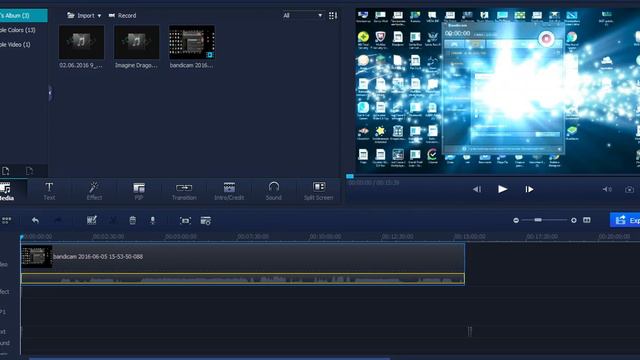
Task: Open the Effect tab
Action: pyautogui.click(x=94, y=191)
